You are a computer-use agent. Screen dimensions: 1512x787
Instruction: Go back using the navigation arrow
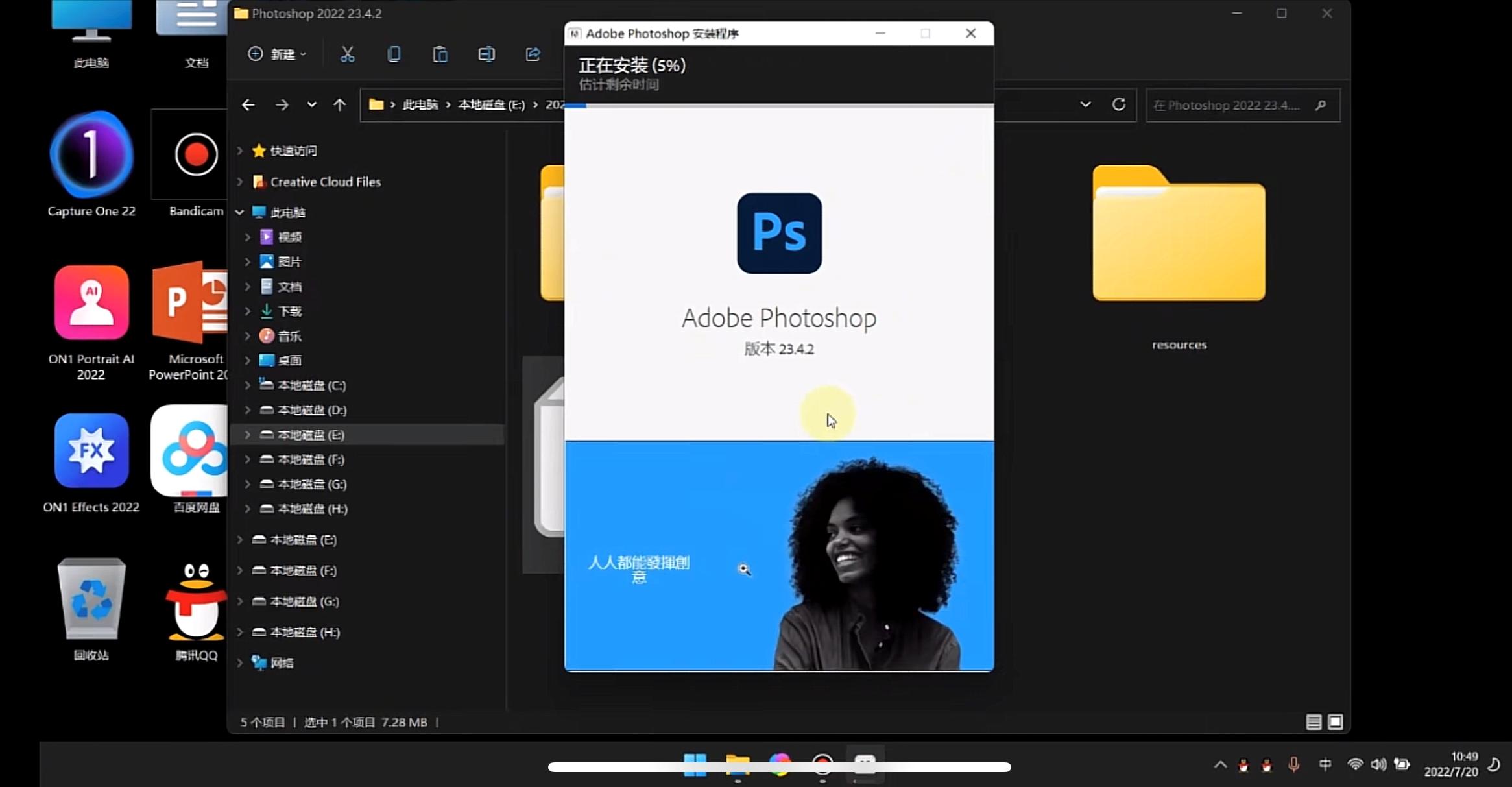point(248,104)
